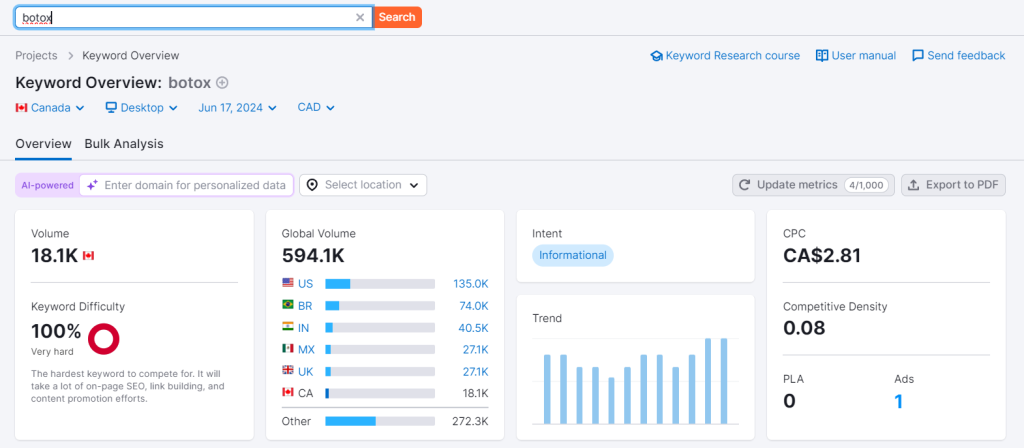This screenshot has height=448, width=1024.
Task: Clear the search field with X icon
Action: point(360,17)
